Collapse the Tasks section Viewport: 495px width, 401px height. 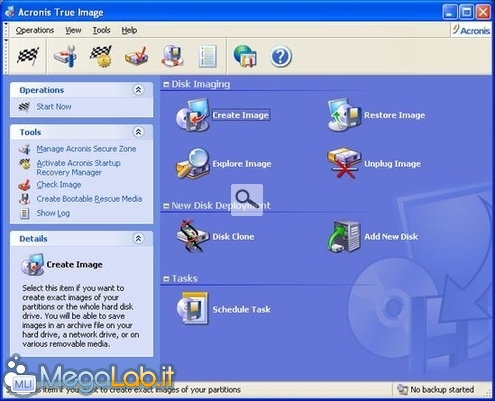point(166,279)
